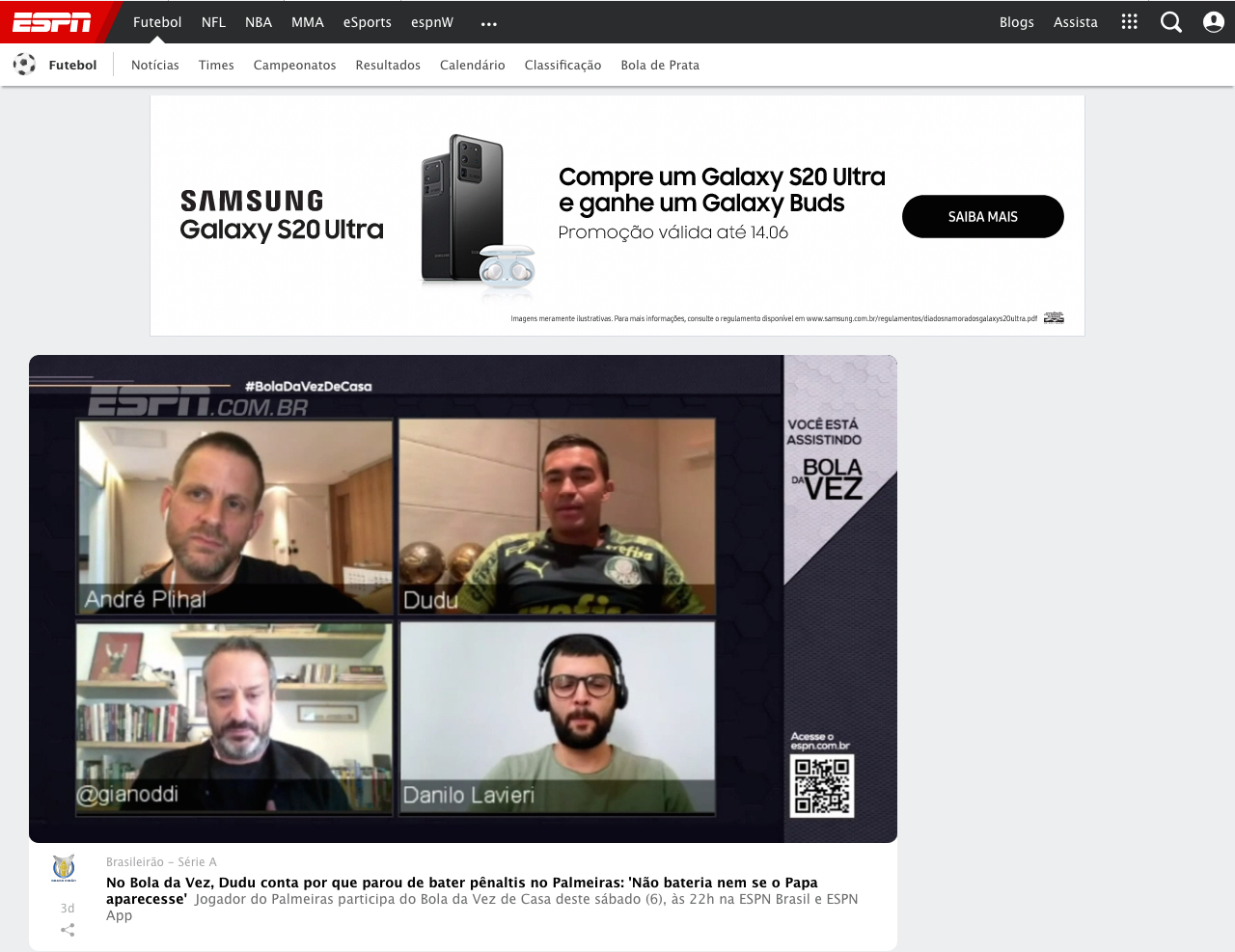Image resolution: width=1235 pixels, height=952 pixels.
Task: Click the 3d timestamp of the article
Action: pyautogui.click(x=68, y=908)
